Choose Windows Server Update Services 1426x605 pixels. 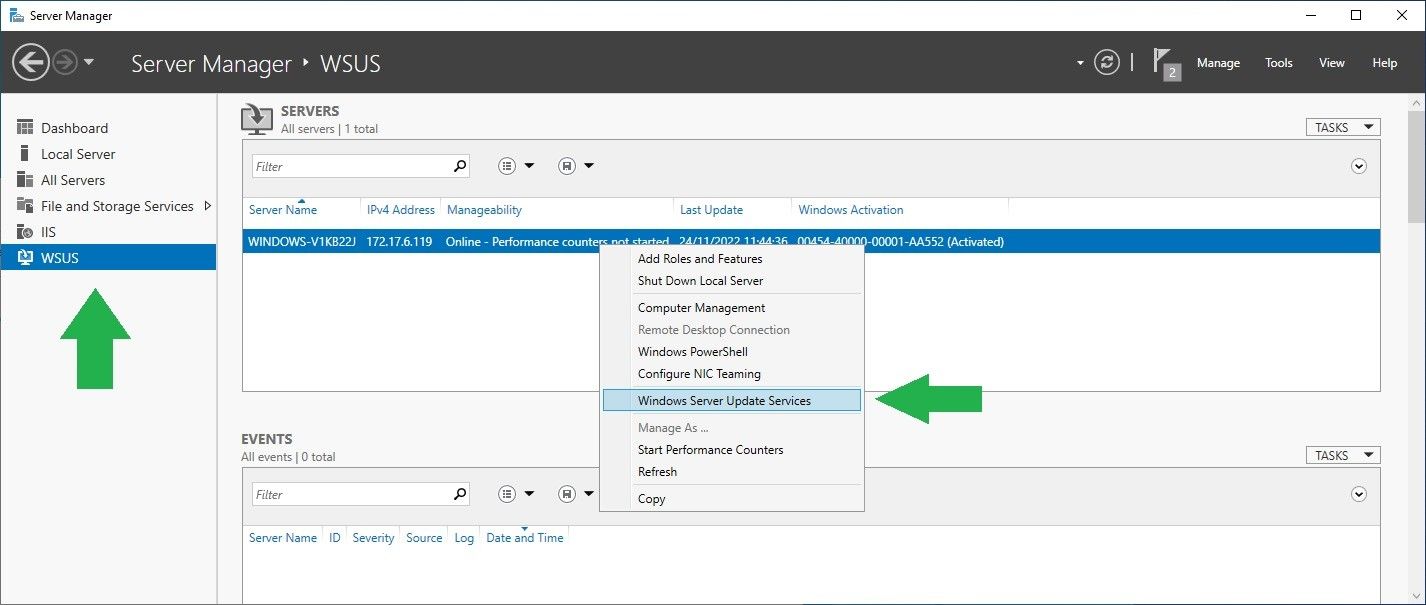732,400
